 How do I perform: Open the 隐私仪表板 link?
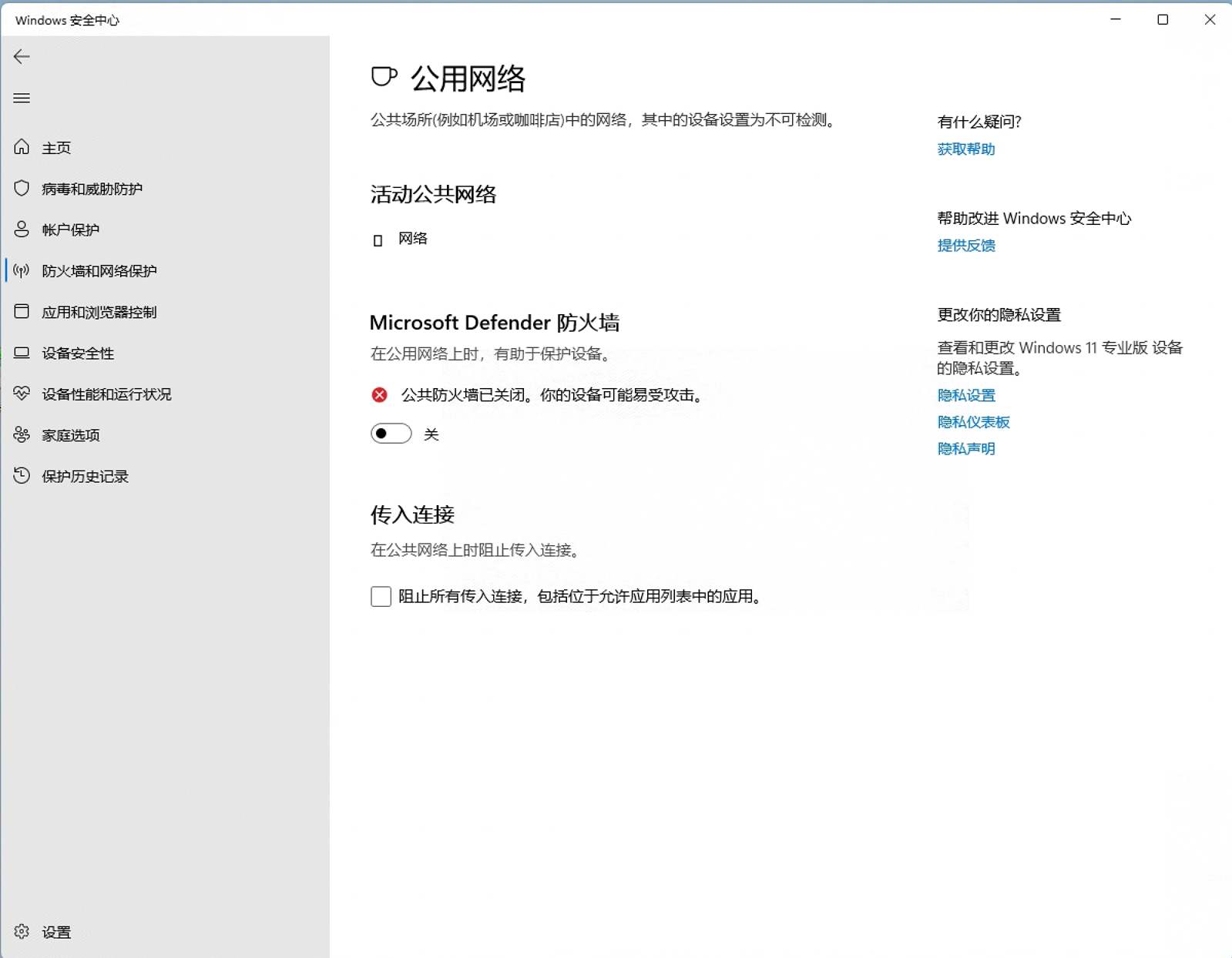973,422
